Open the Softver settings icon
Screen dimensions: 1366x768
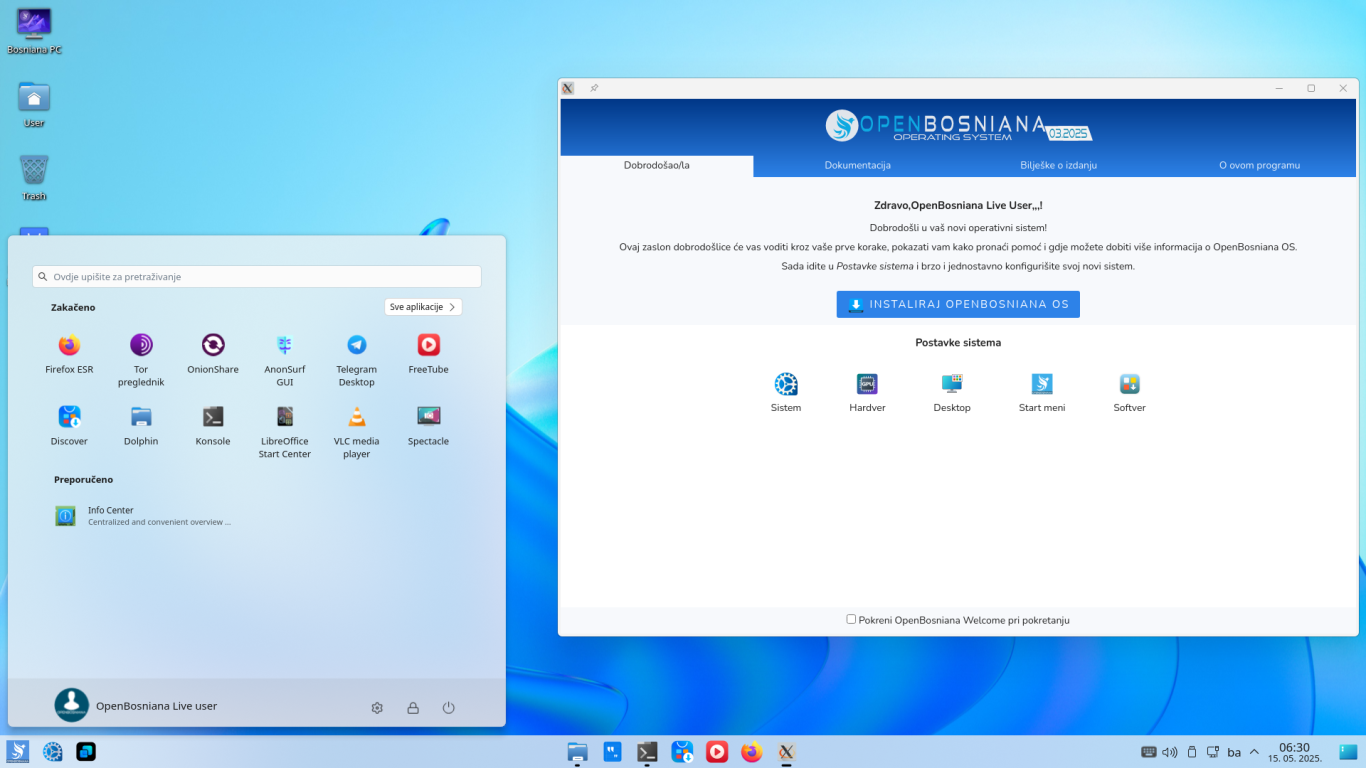1130,392
